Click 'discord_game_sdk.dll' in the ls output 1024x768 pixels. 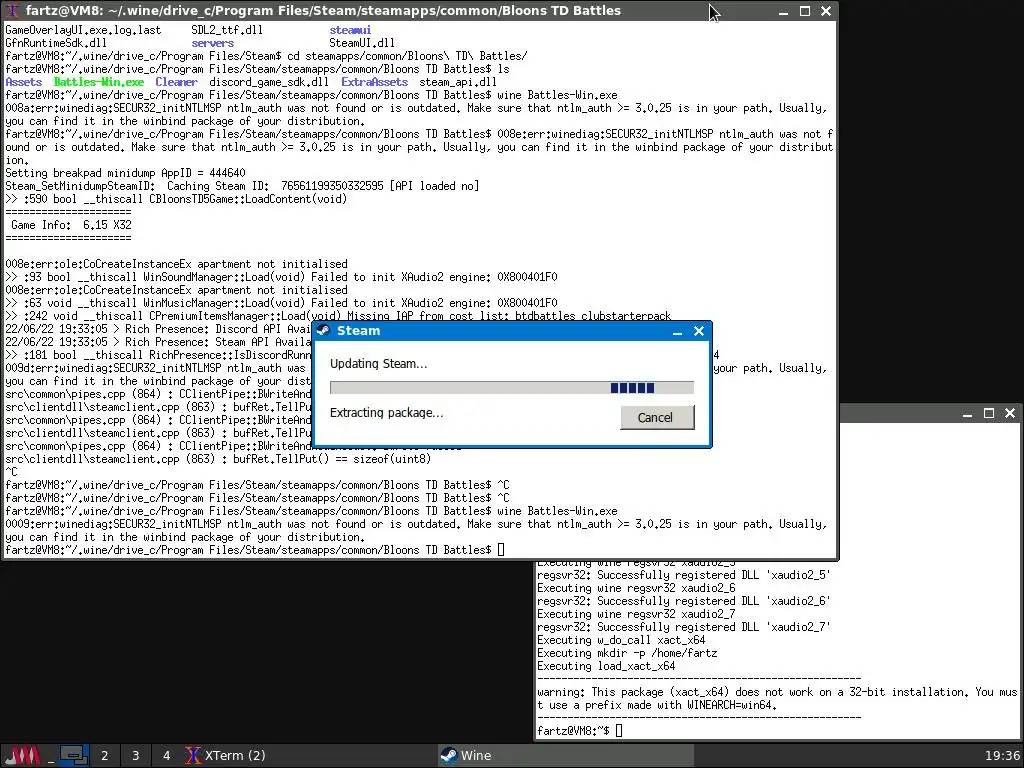[x=269, y=82]
